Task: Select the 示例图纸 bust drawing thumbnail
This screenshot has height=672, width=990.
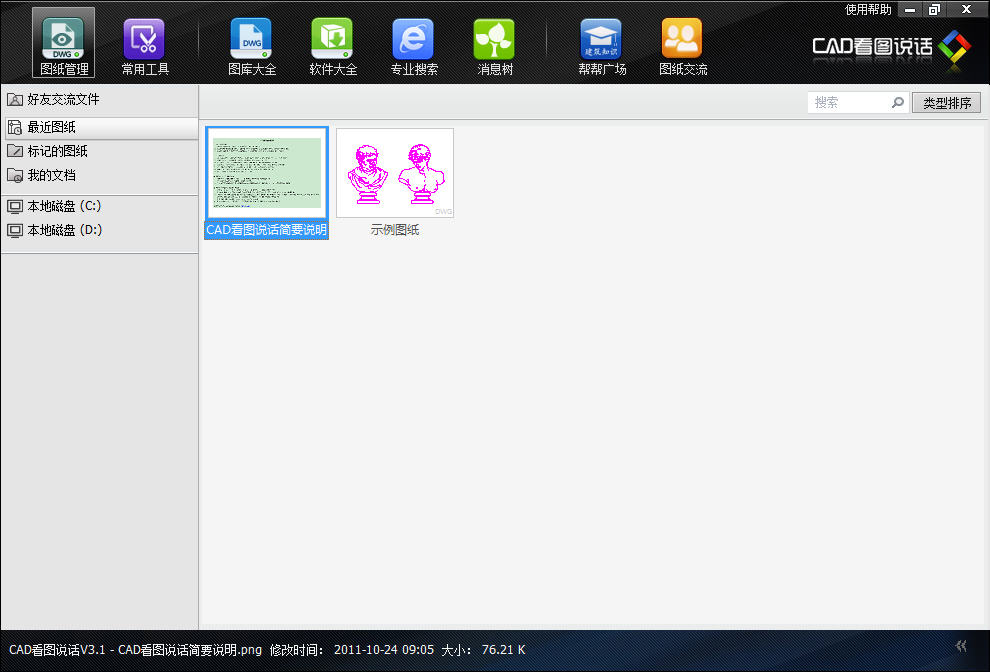Action: coord(395,173)
